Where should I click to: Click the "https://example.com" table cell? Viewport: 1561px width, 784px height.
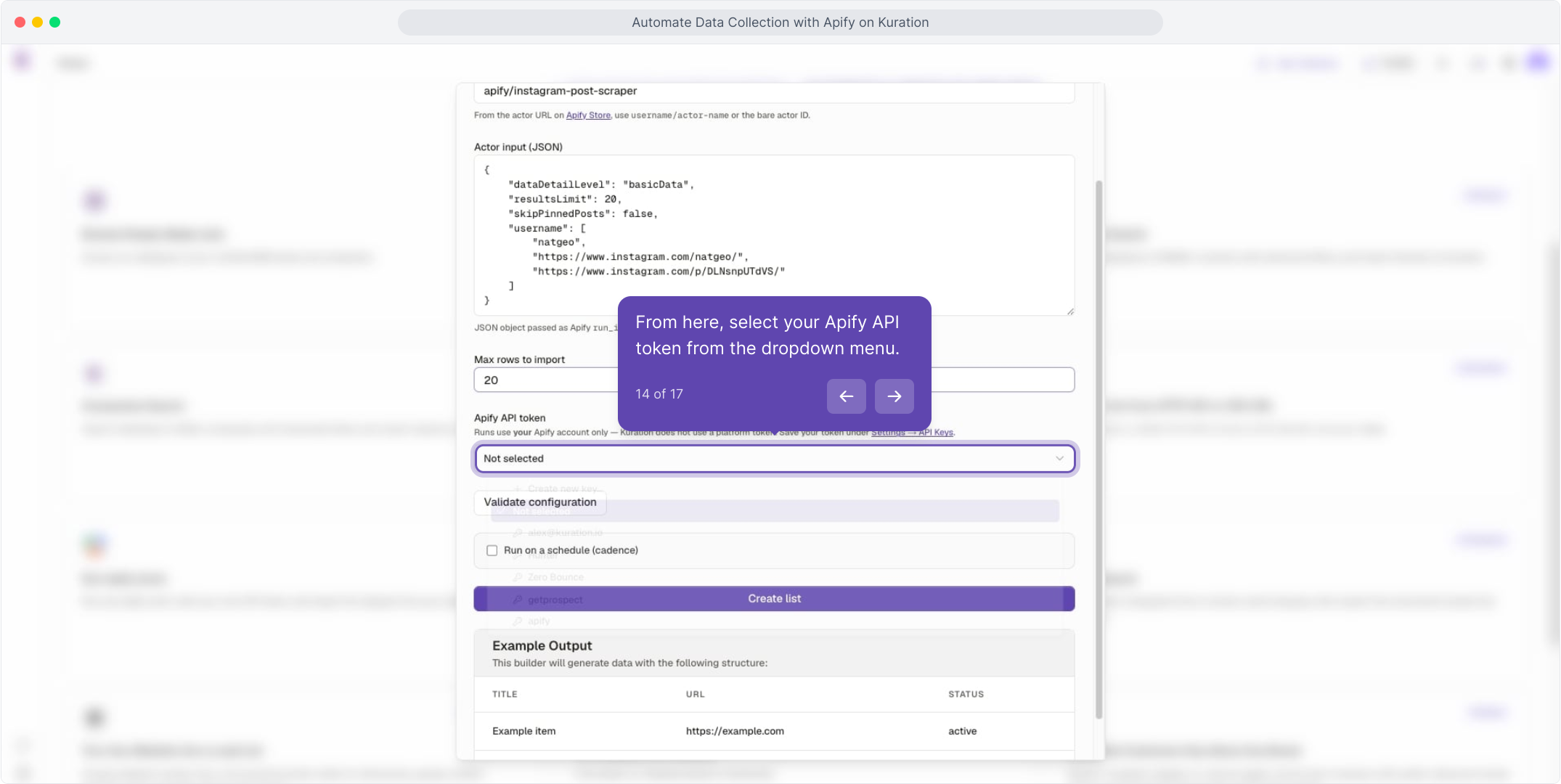735,731
